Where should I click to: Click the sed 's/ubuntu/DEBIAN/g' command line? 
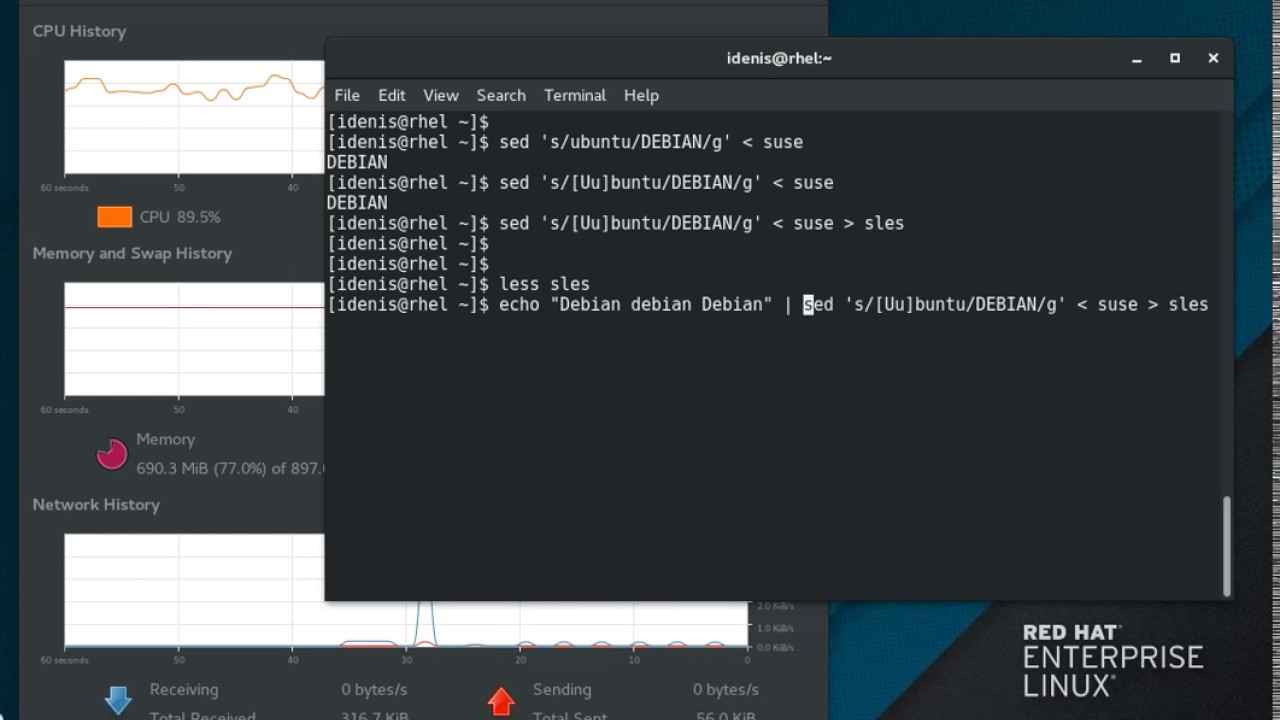tap(565, 142)
